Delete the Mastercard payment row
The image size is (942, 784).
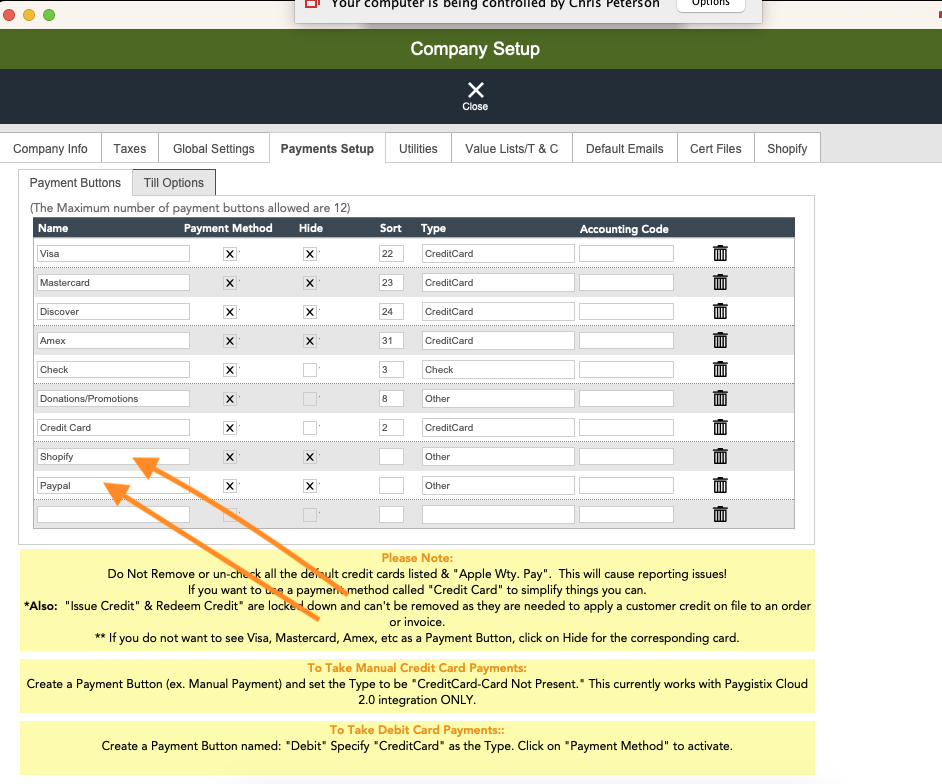(x=720, y=282)
